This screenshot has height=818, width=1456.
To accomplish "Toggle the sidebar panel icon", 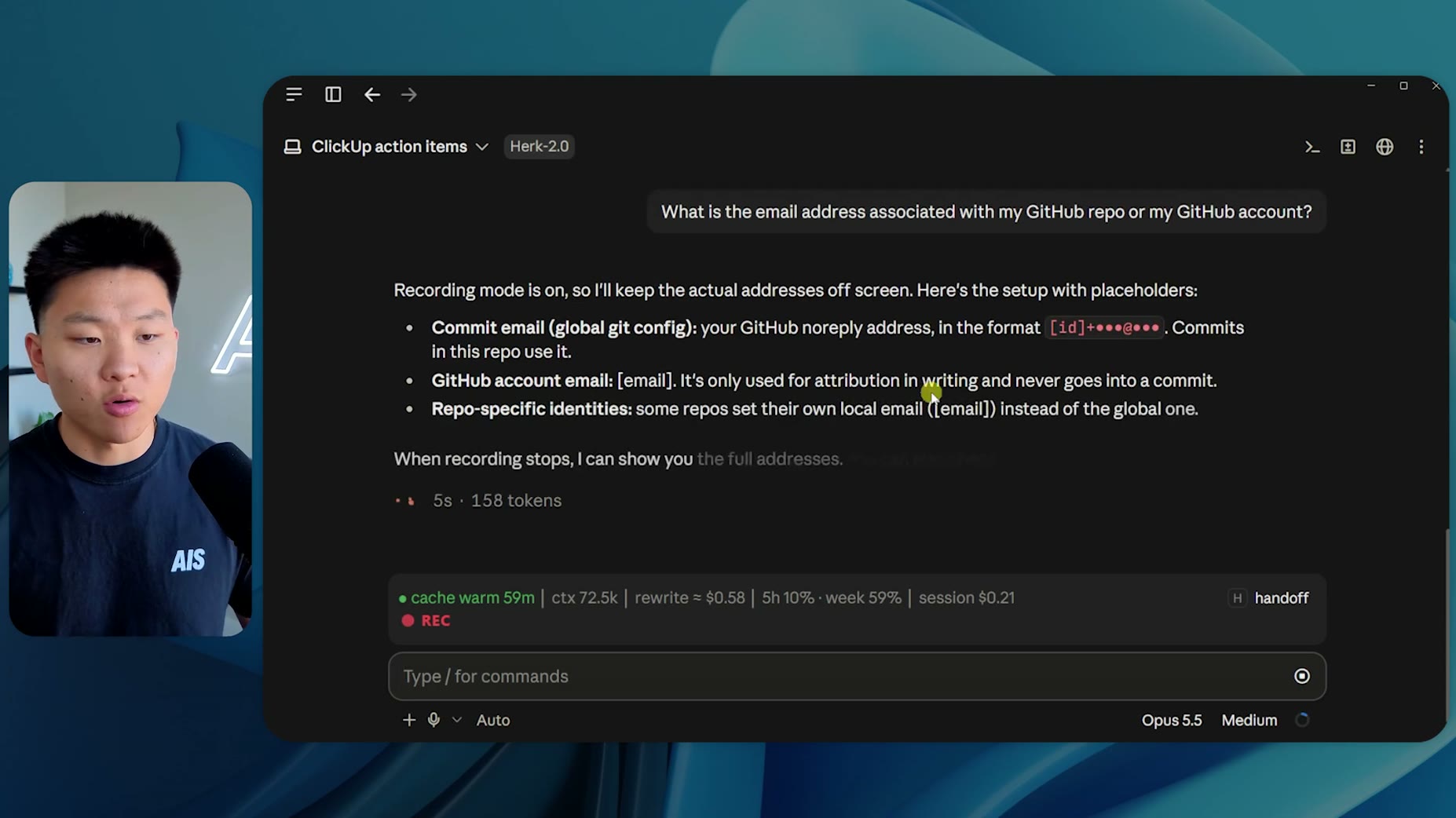I will 333,94.
